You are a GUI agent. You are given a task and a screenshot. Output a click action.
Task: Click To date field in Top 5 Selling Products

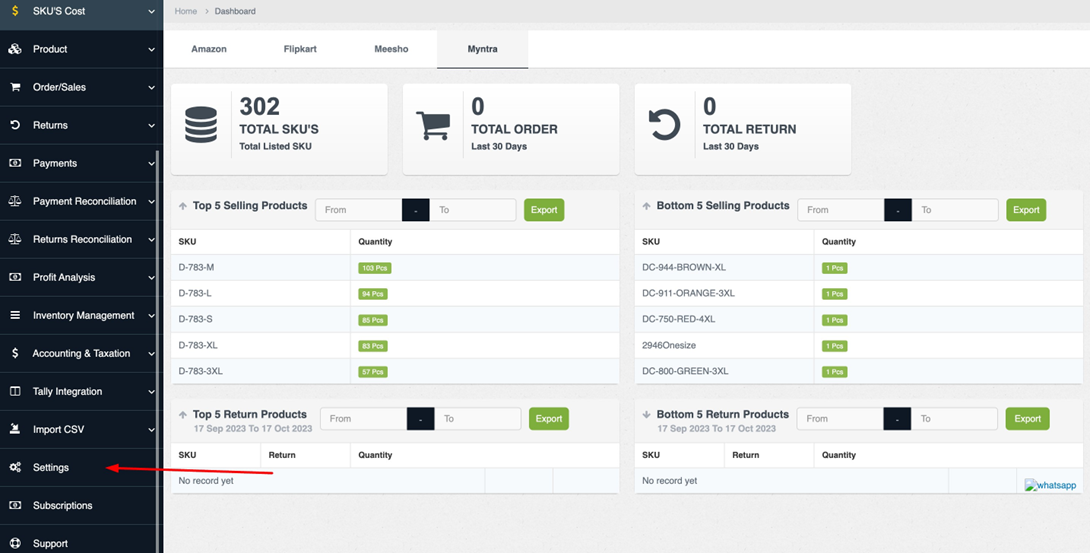click(x=473, y=210)
